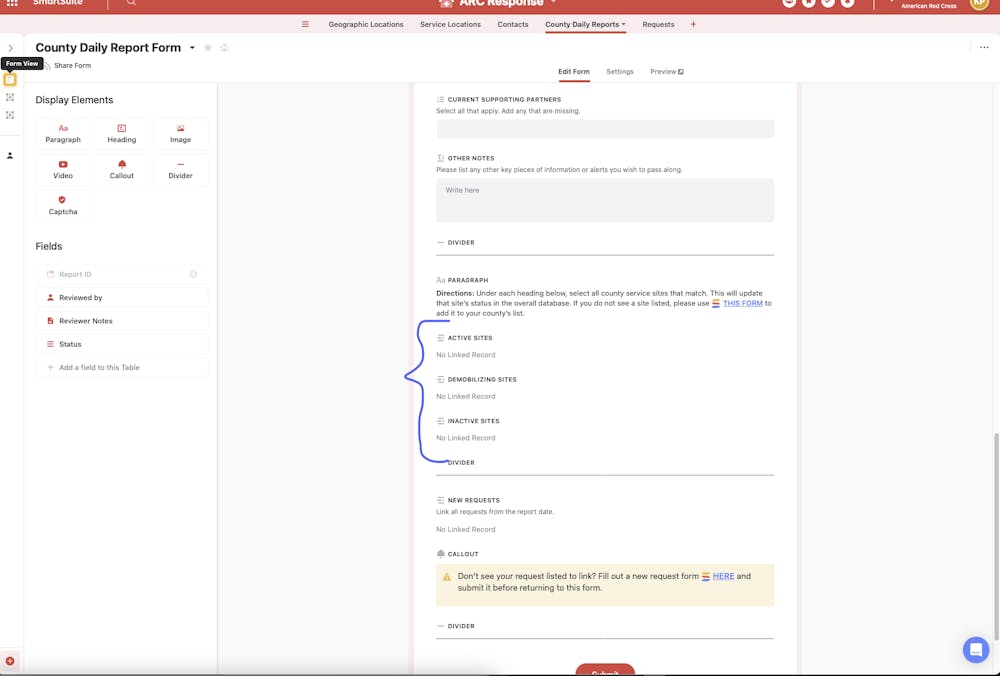1000x676 pixels.
Task: Select the Paragraph display element
Action: [x=62, y=133]
